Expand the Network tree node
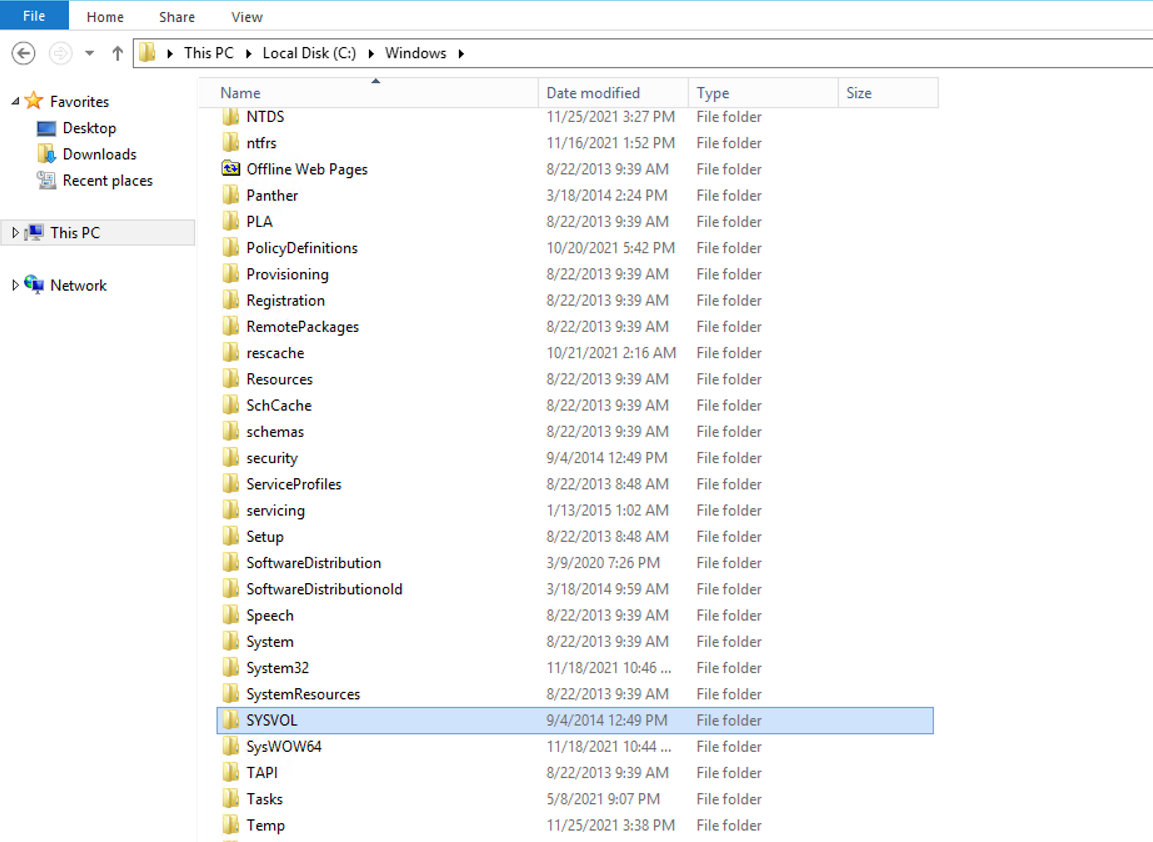This screenshot has height=842, width=1153. [15, 285]
